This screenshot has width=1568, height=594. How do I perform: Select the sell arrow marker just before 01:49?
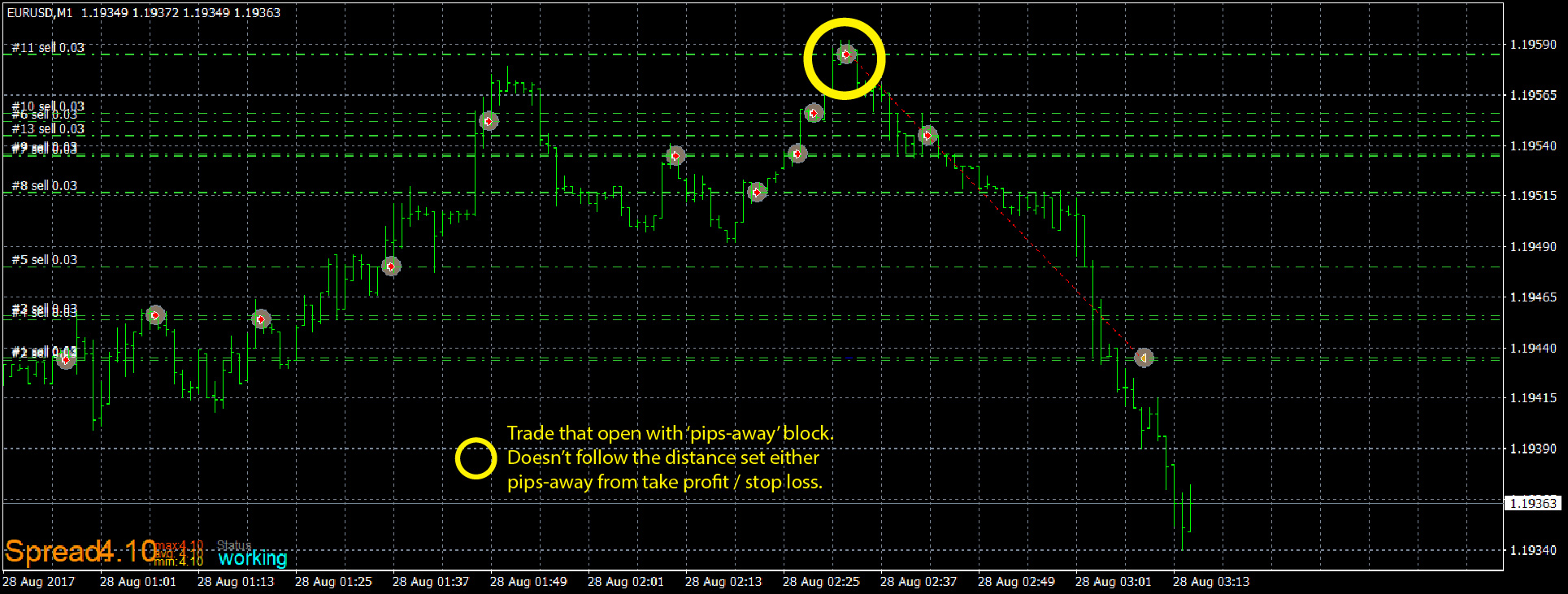coord(488,121)
